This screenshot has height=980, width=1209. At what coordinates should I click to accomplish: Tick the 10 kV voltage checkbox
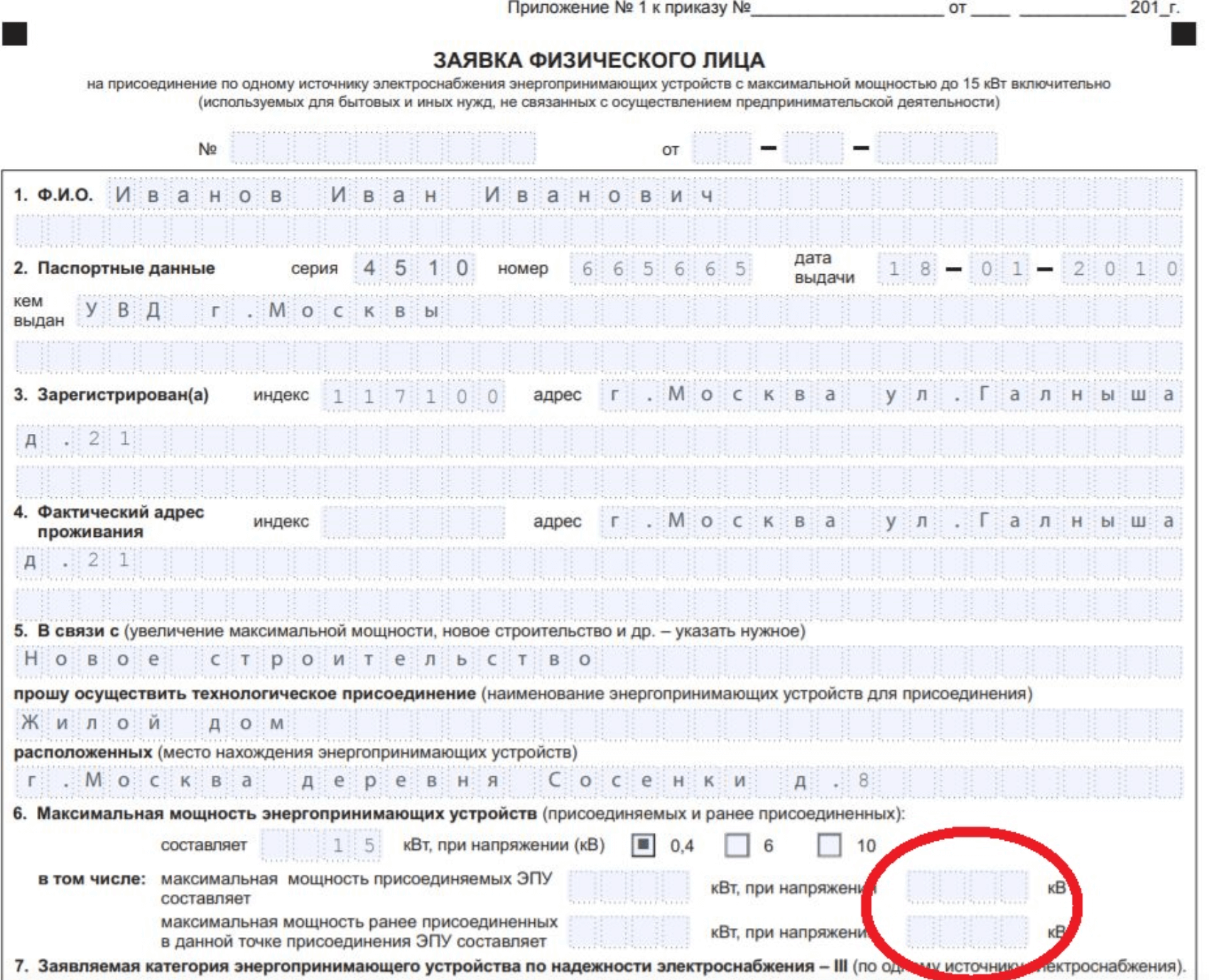829,845
